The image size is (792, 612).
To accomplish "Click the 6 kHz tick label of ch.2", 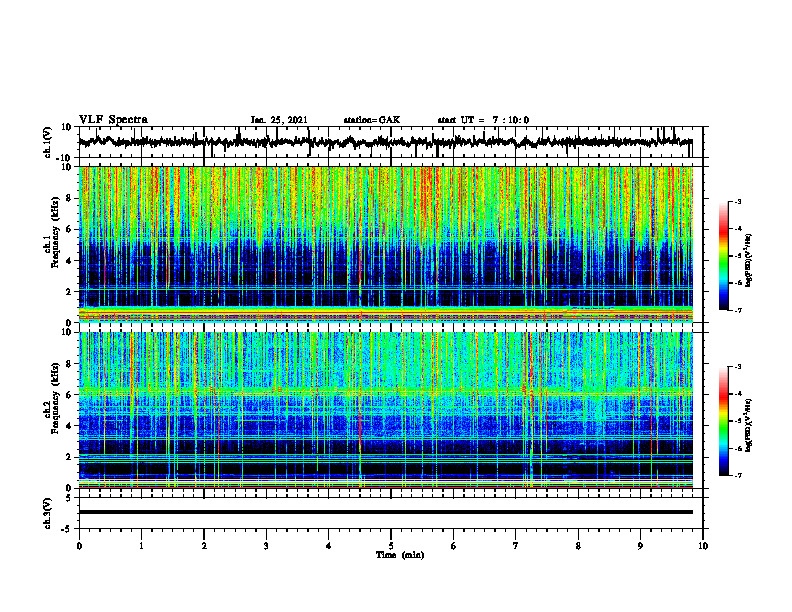I will 69,395.
